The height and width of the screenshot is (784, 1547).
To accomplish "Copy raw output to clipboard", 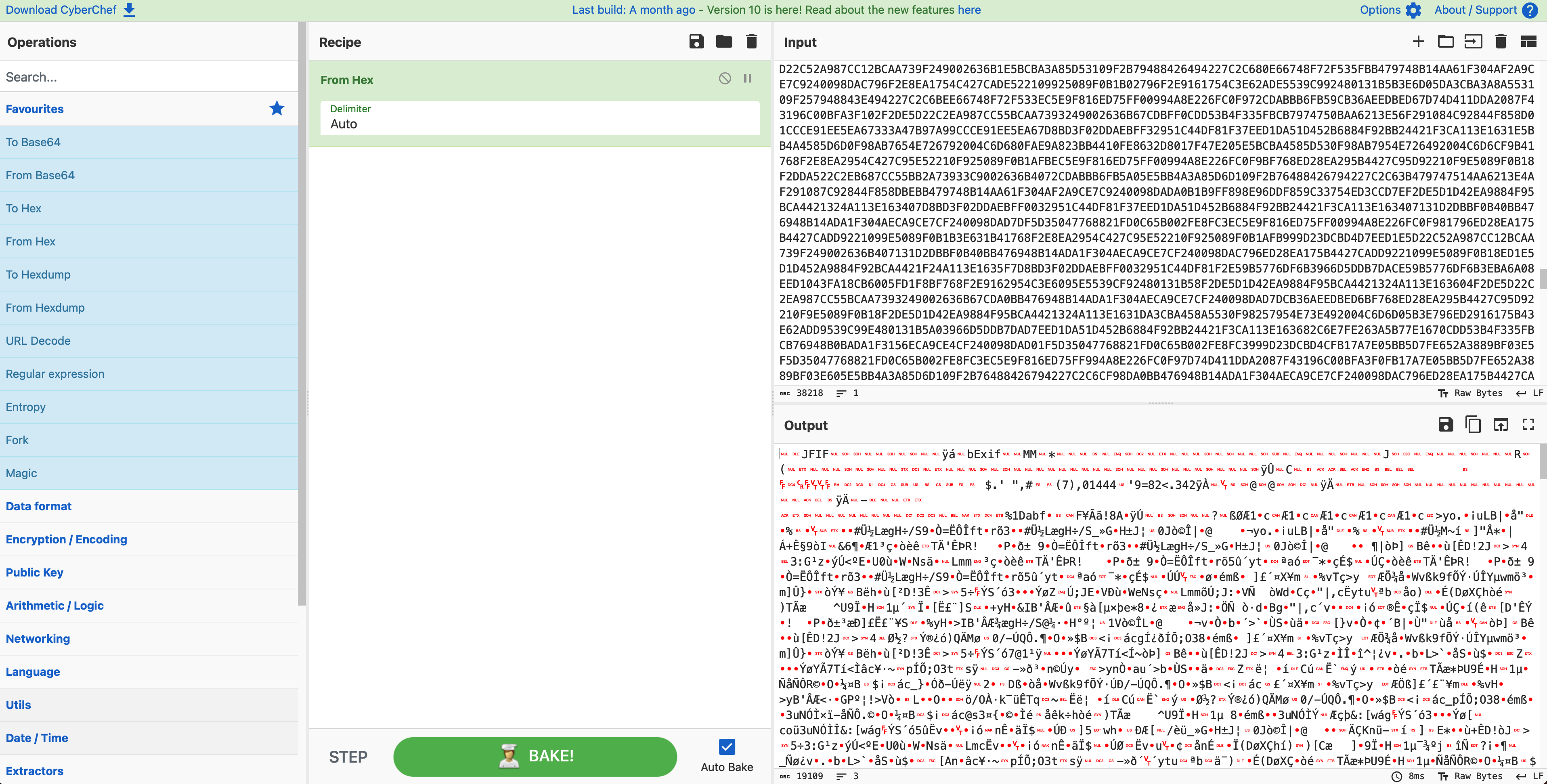I will coord(1473,425).
